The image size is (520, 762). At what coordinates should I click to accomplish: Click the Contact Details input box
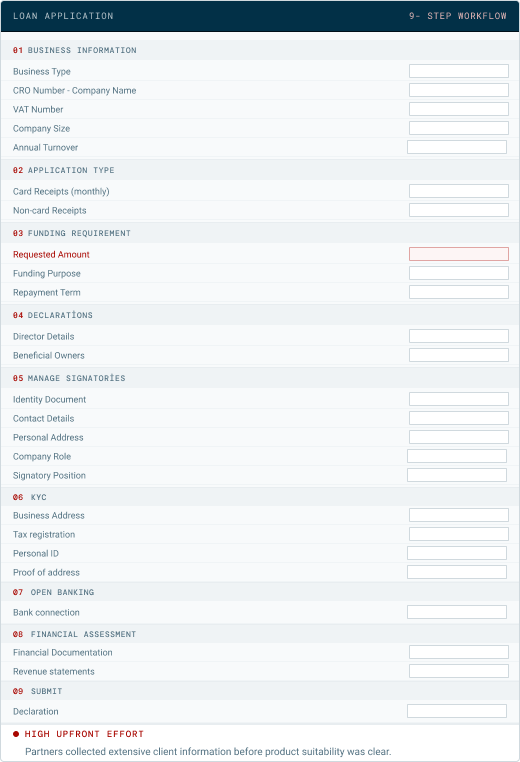tap(459, 418)
